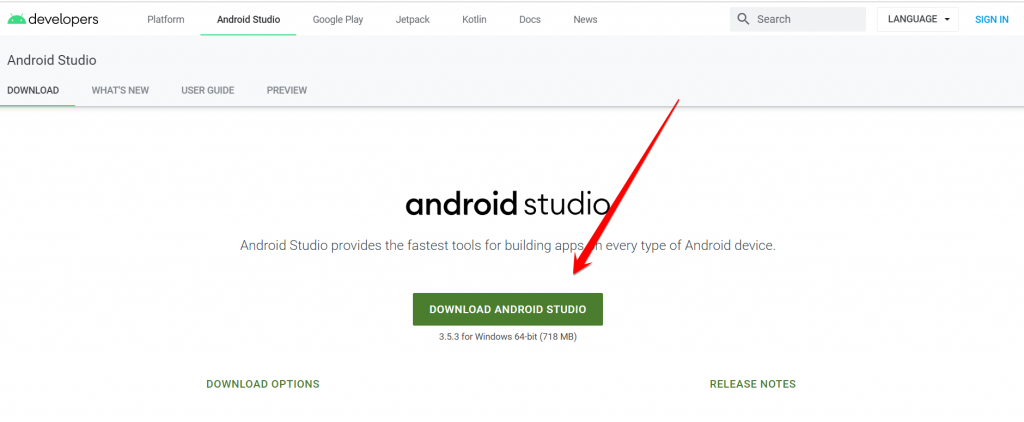The height and width of the screenshot is (422, 1024).
Task: Click the 'Android Studio provides the fastest tools' tagline
Action: (507, 246)
